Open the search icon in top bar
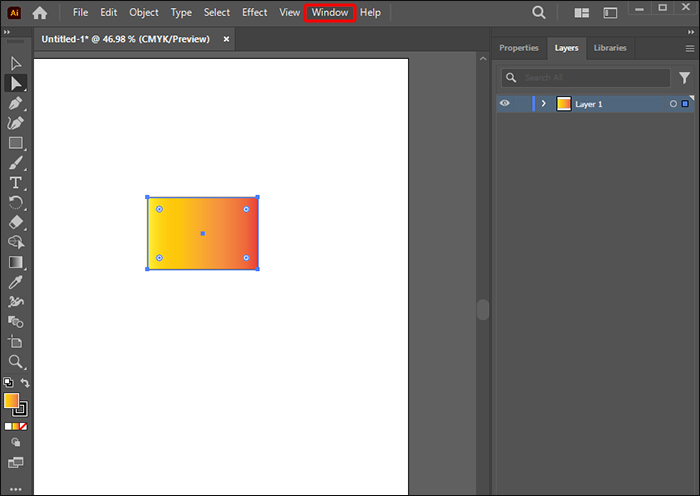700x496 pixels. tap(539, 13)
